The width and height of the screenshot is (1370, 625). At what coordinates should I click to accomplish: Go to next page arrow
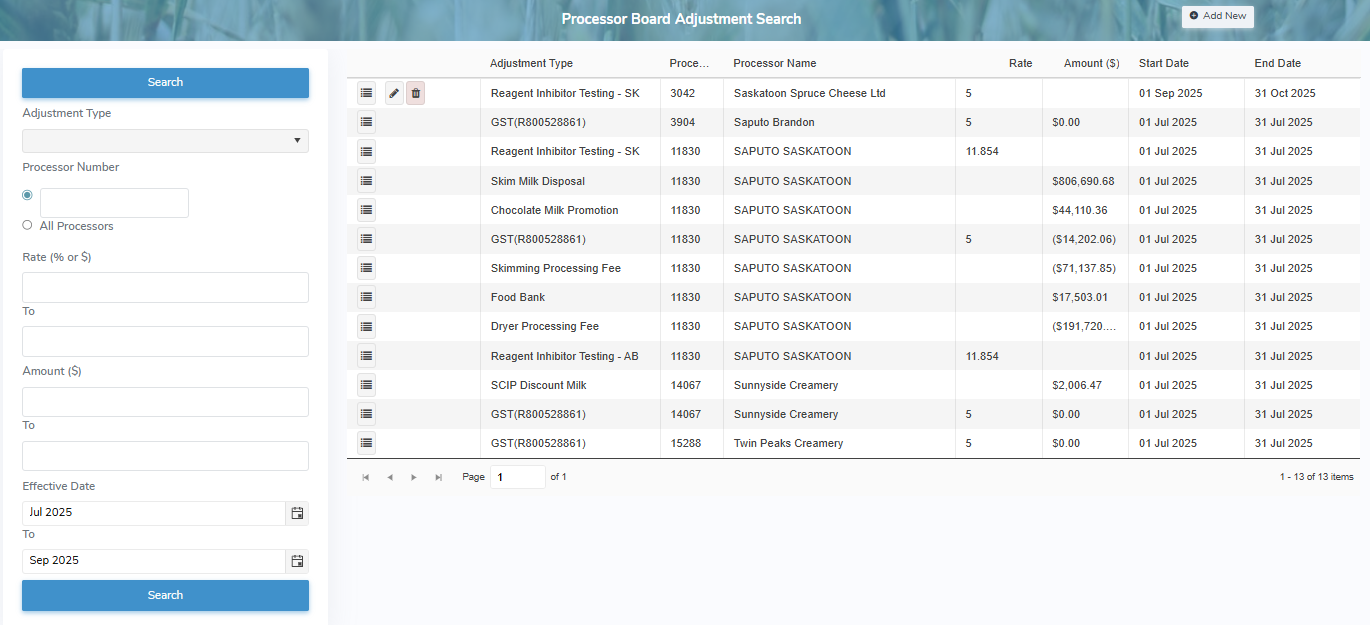tap(413, 477)
